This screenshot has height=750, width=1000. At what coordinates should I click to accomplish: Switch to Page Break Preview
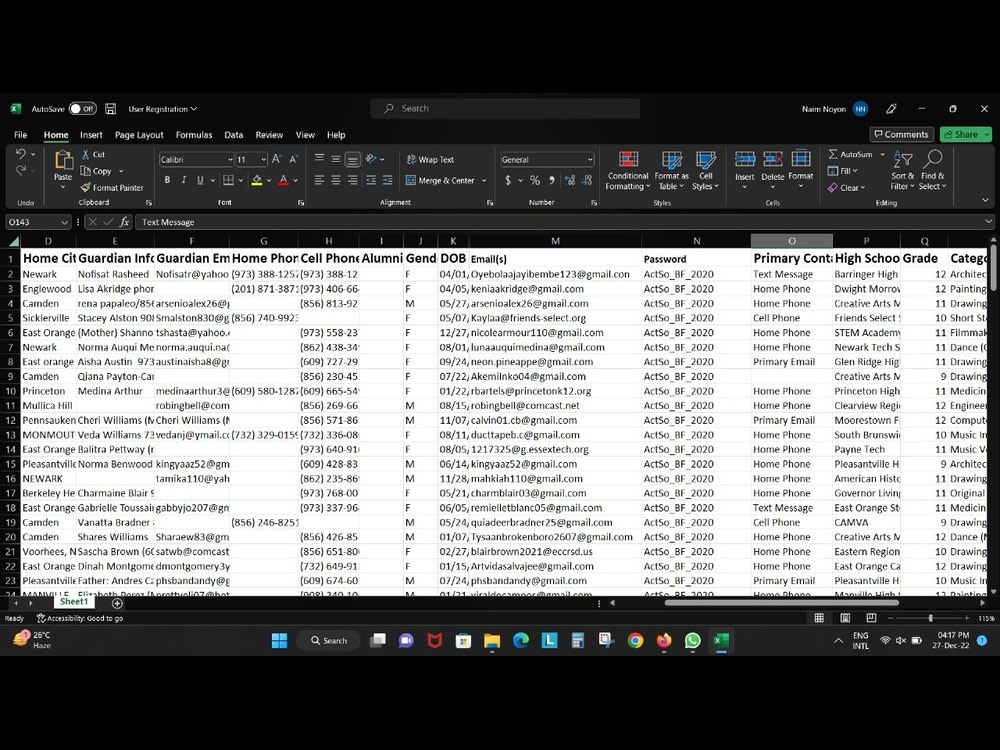coord(871,618)
